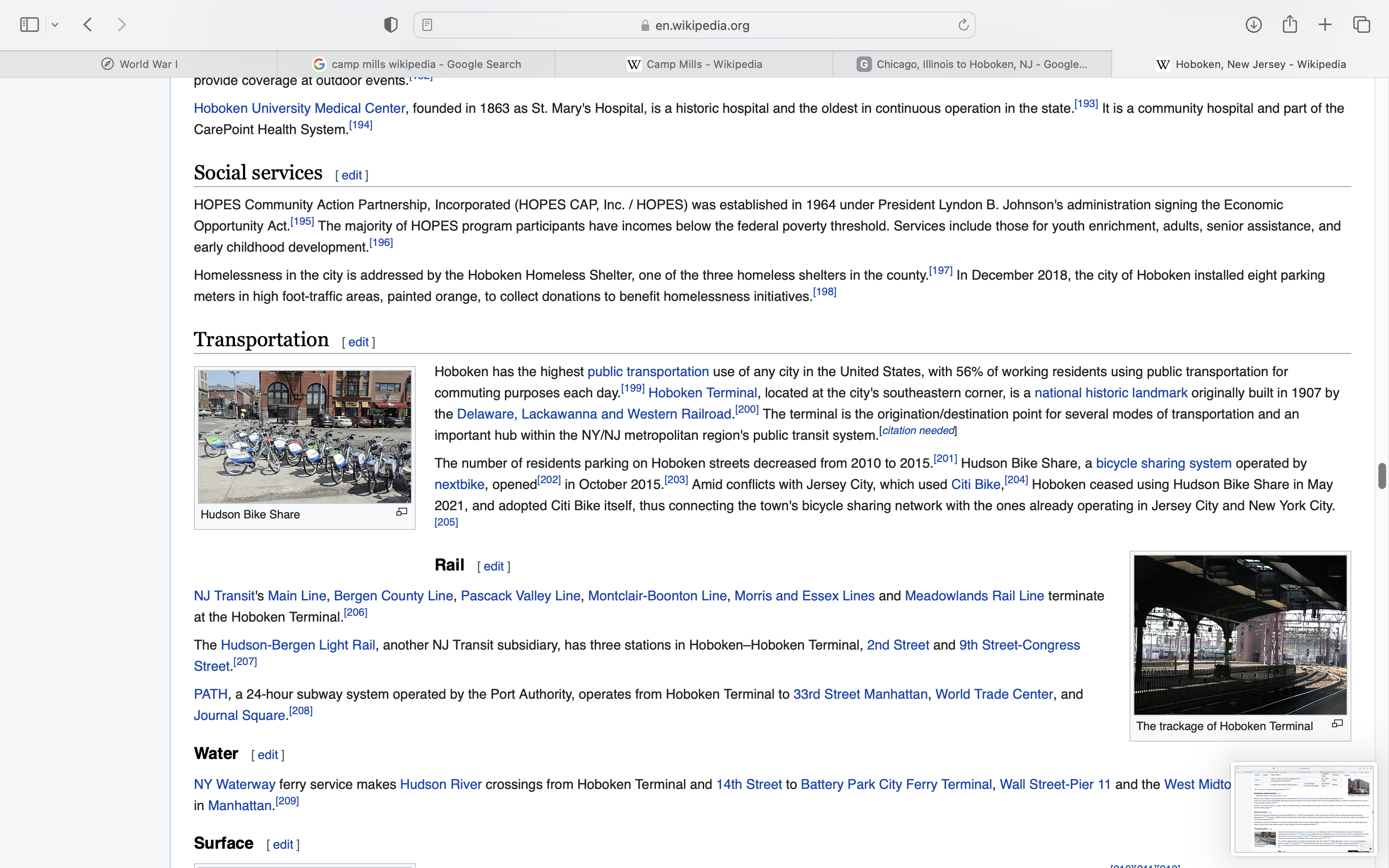Reload the Wikipedia page
Image resolution: width=1389 pixels, height=868 pixels.
963,25
